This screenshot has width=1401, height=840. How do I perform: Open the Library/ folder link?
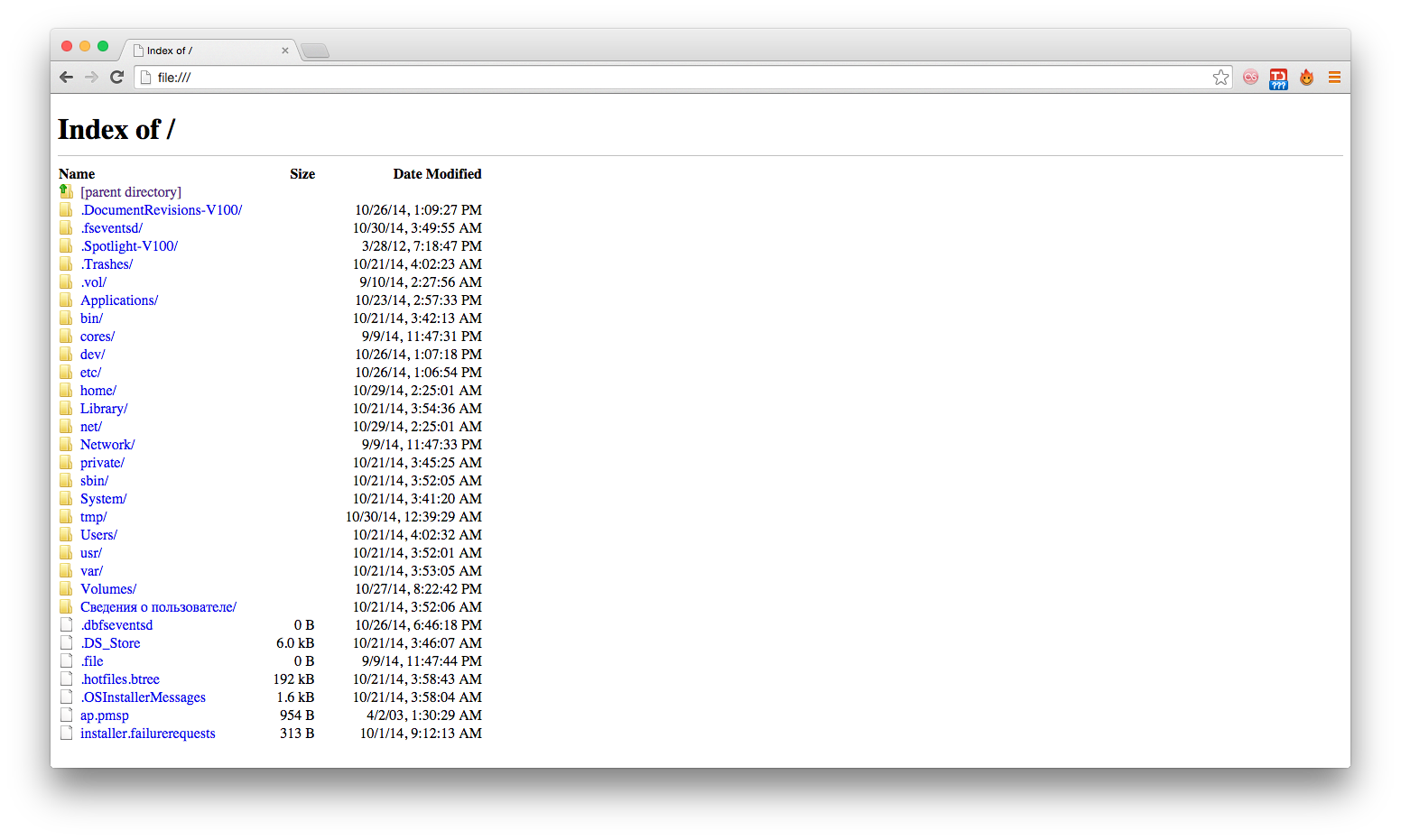[104, 409]
